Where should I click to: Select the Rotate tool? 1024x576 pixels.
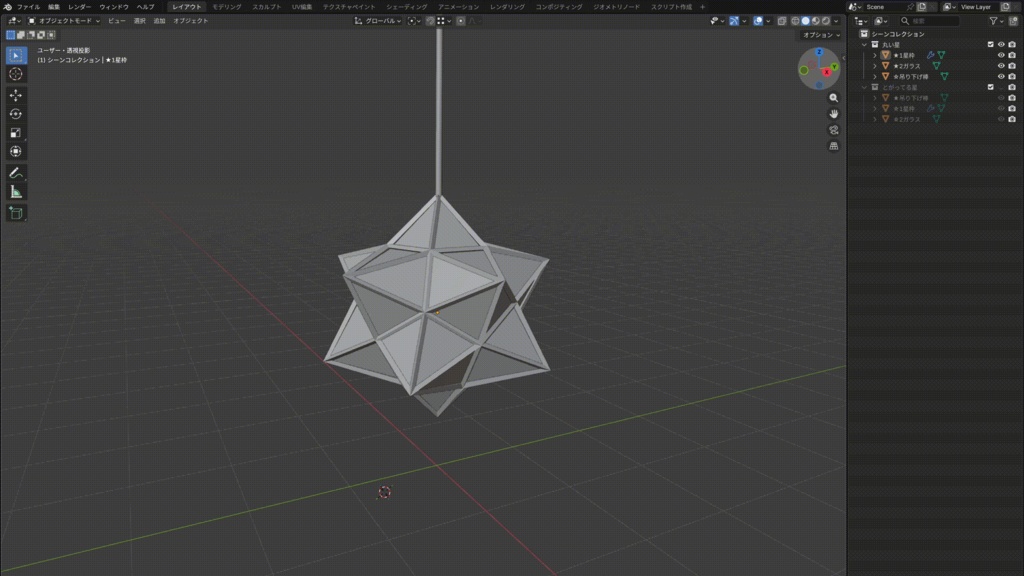pyautogui.click(x=16, y=114)
